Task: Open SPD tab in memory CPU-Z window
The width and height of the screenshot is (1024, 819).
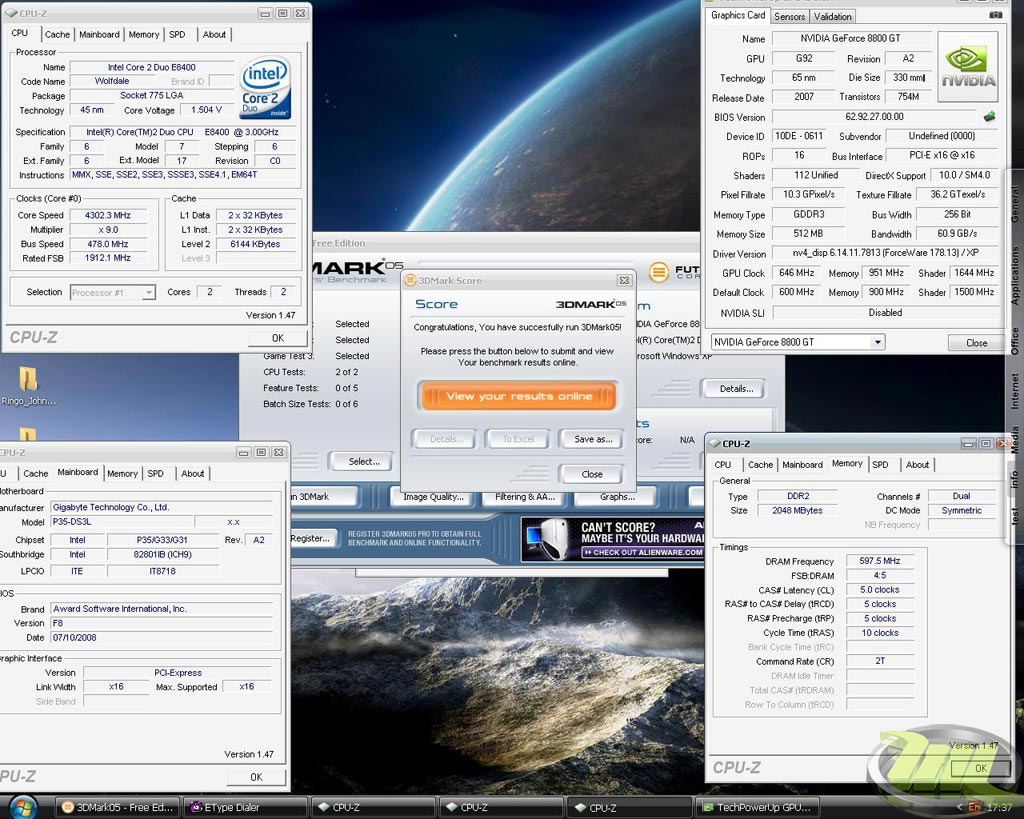Action: tap(880, 465)
